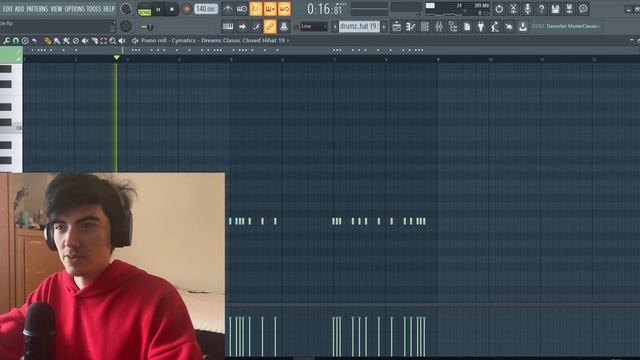Screen dimensions: 640x360
Task: Open undo history circular arrow icon
Action: tap(499, 9)
